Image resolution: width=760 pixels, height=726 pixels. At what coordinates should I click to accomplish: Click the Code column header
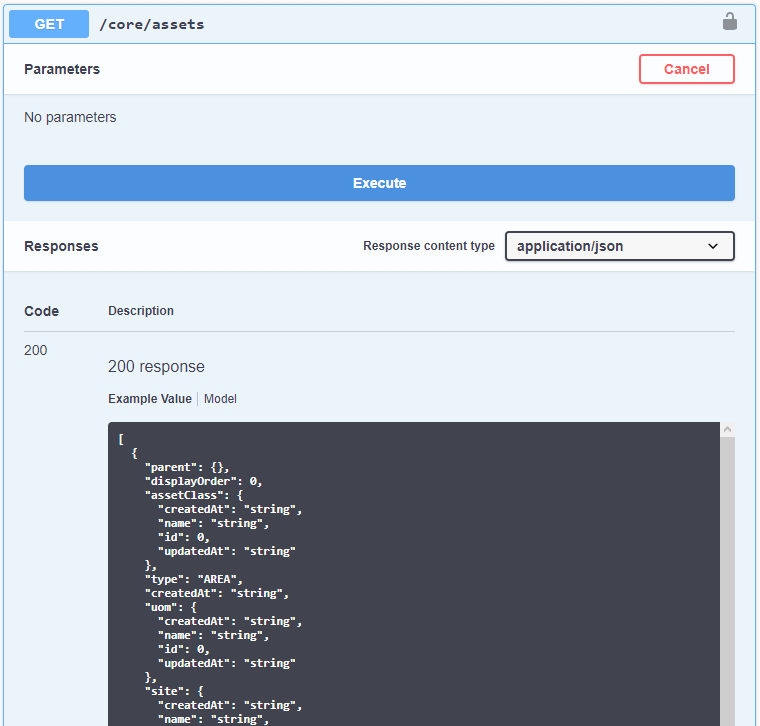coord(41,311)
